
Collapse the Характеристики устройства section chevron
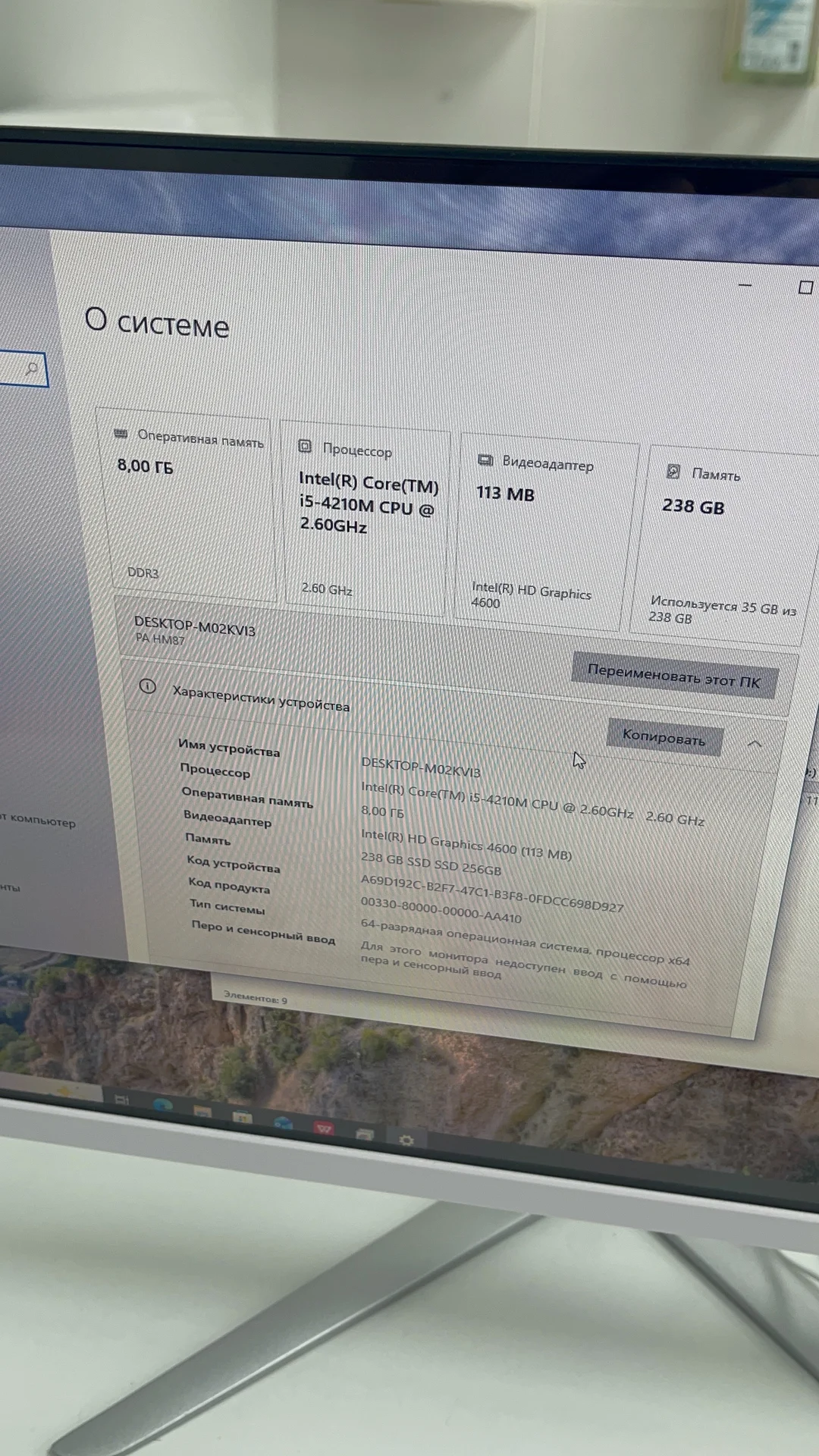click(755, 745)
